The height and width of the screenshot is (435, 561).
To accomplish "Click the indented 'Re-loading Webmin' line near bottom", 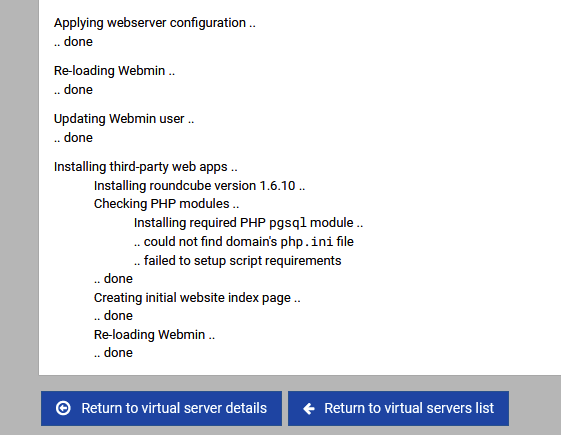I will tap(154, 335).
